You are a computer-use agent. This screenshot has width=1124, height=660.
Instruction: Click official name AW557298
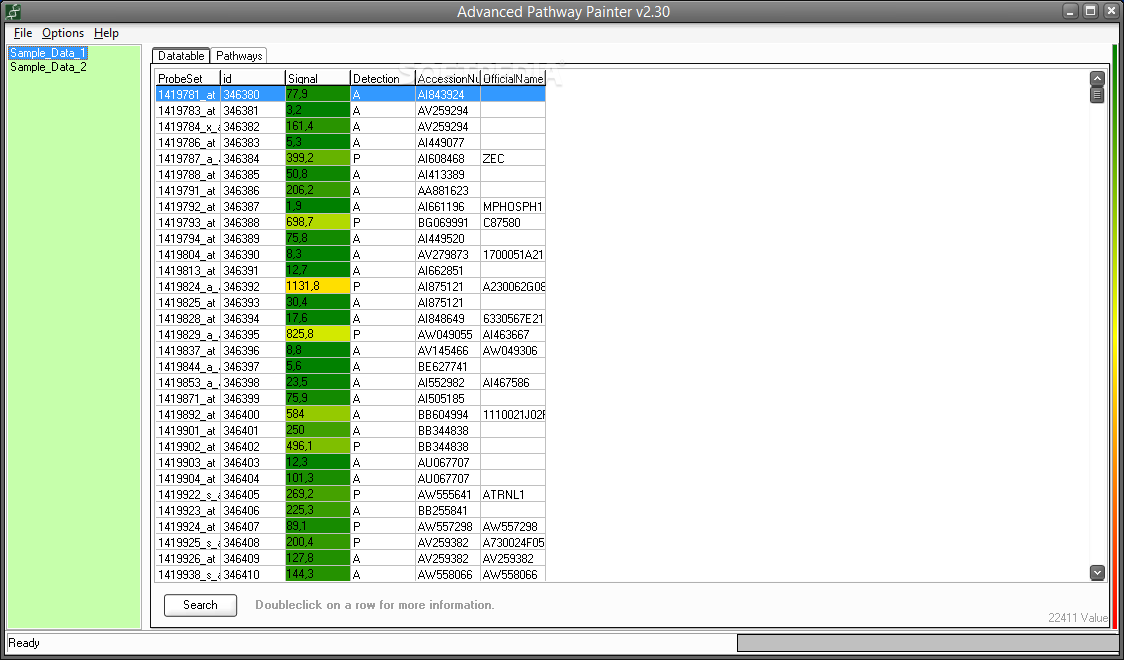[x=513, y=527]
